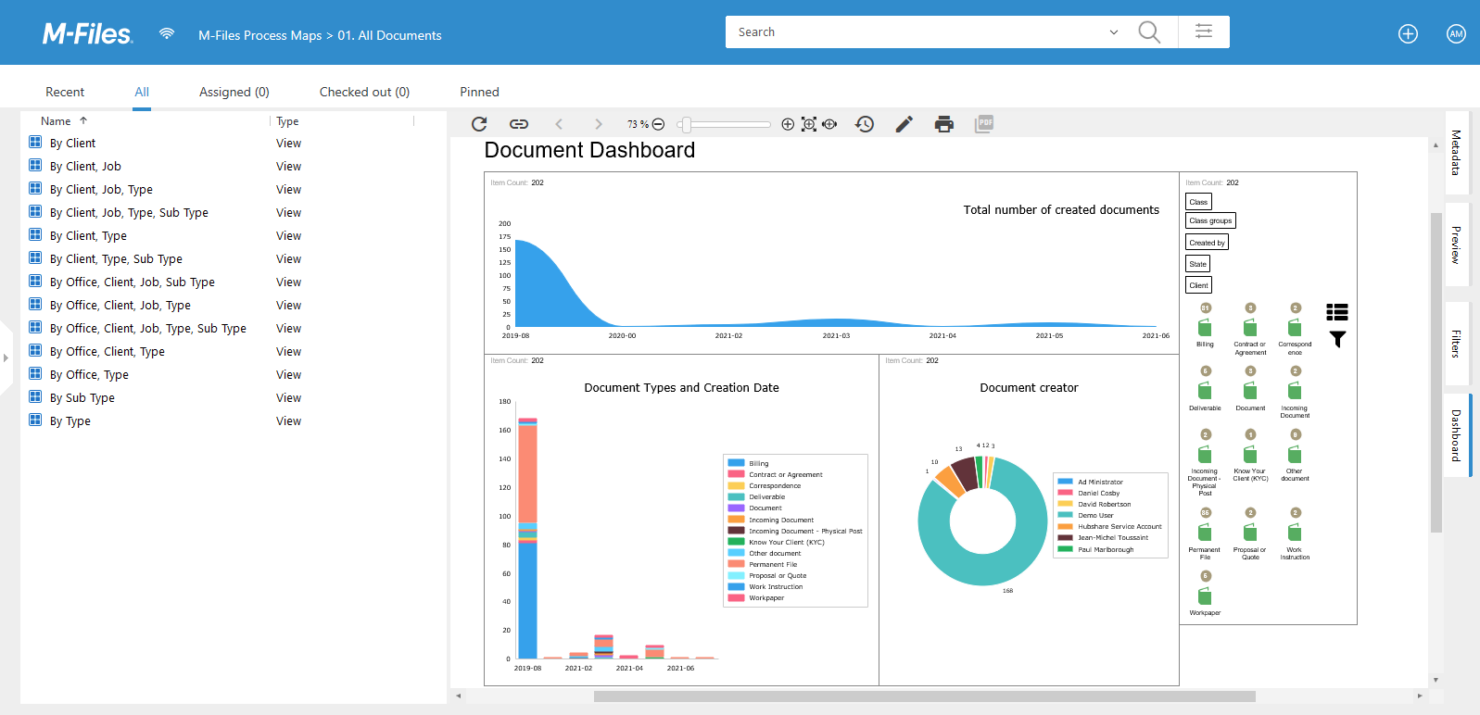Toggle the State grouping filter
The image size is (1480, 715).
point(1197,263)
